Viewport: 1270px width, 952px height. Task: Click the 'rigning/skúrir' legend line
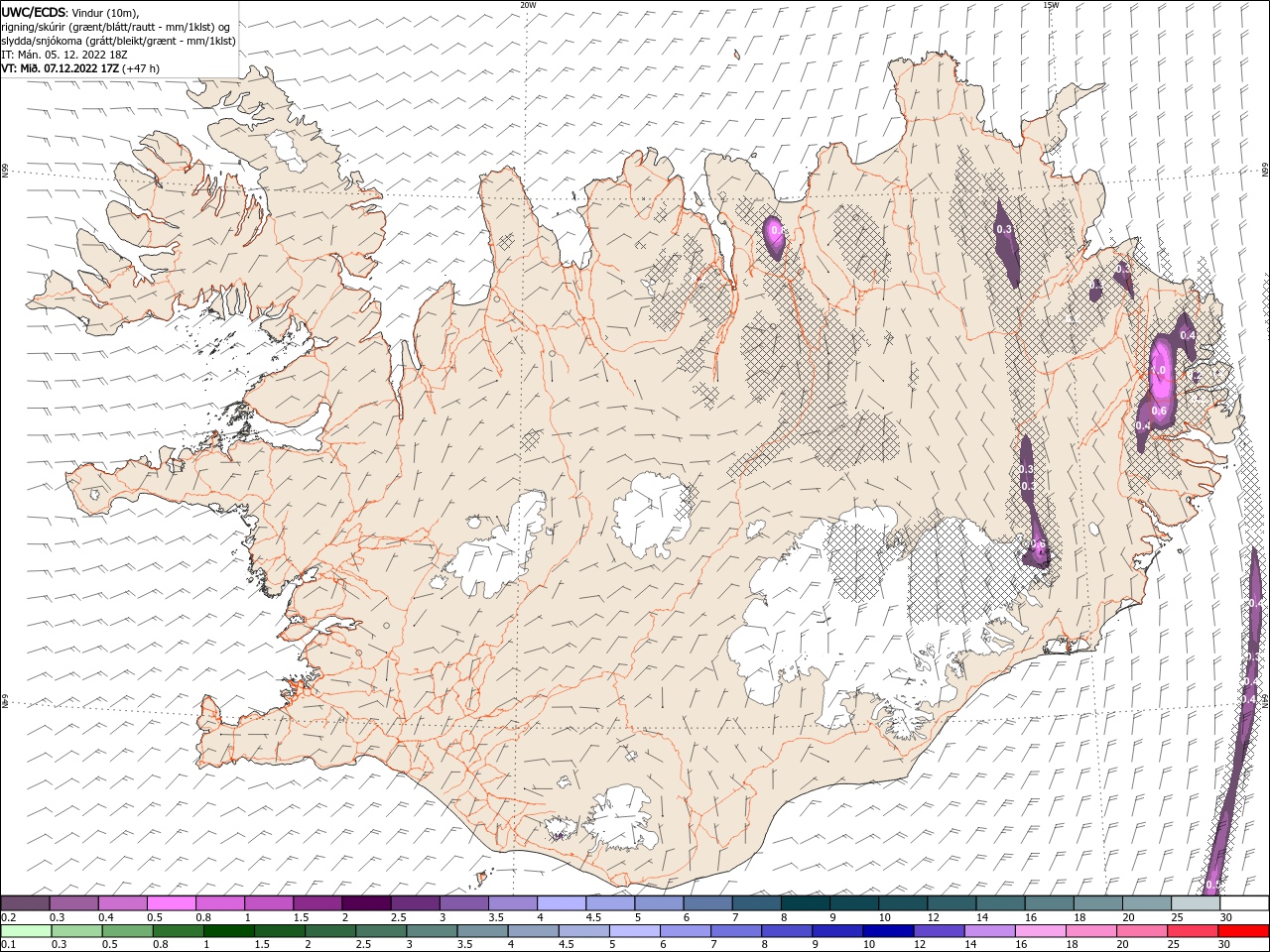pyautogui.click(x=117, y=26)
